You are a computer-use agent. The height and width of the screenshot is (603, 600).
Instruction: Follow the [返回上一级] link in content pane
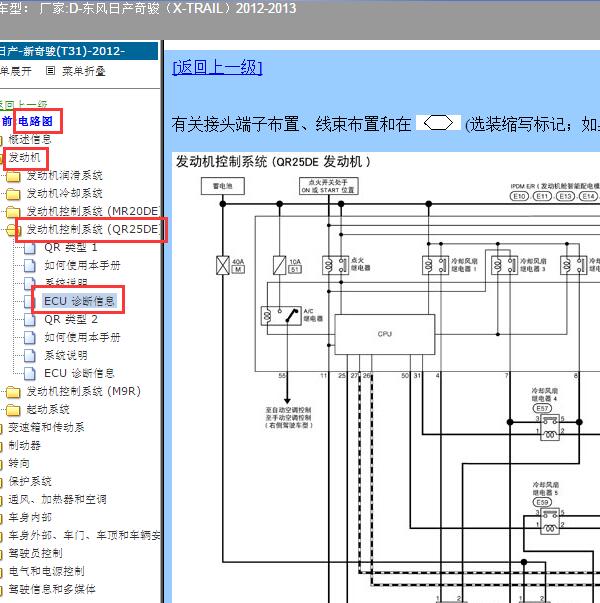[x=218, y=67]
